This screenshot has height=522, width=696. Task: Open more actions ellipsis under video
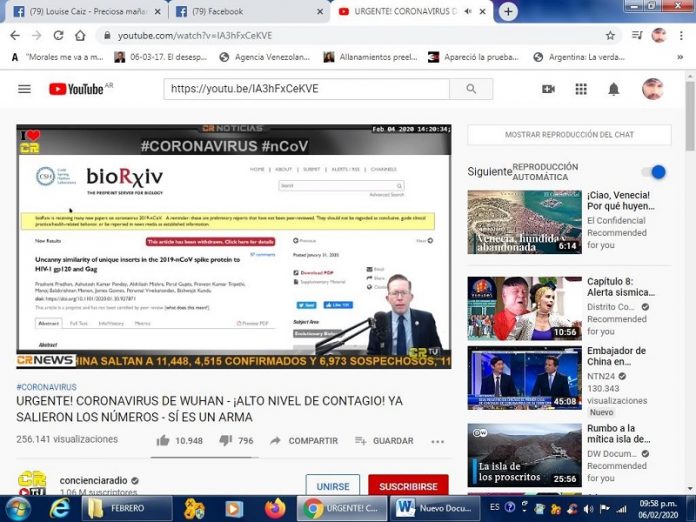point(438,441)
